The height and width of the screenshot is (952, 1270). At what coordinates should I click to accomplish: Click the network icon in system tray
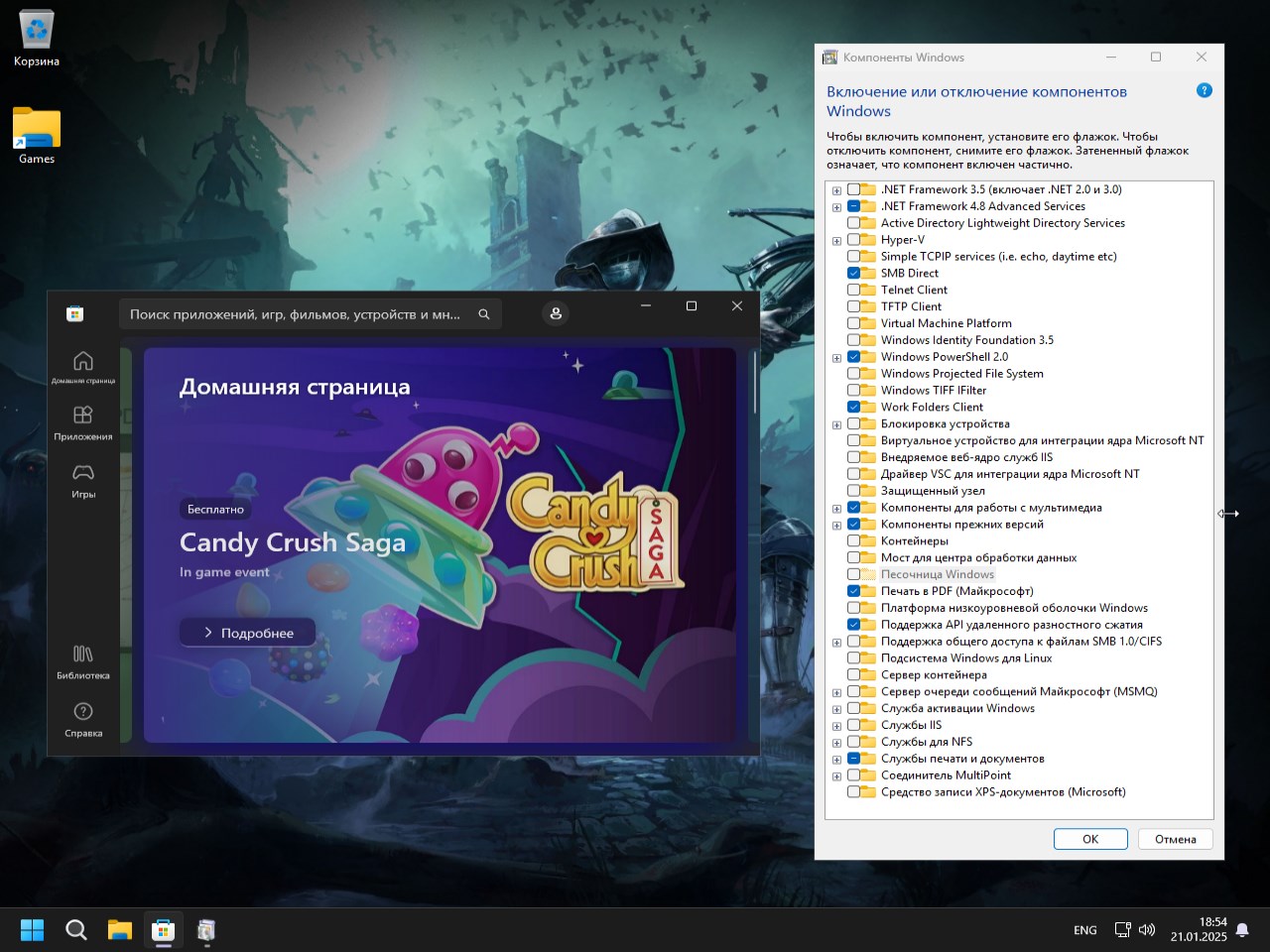[x=1122, y=930]
